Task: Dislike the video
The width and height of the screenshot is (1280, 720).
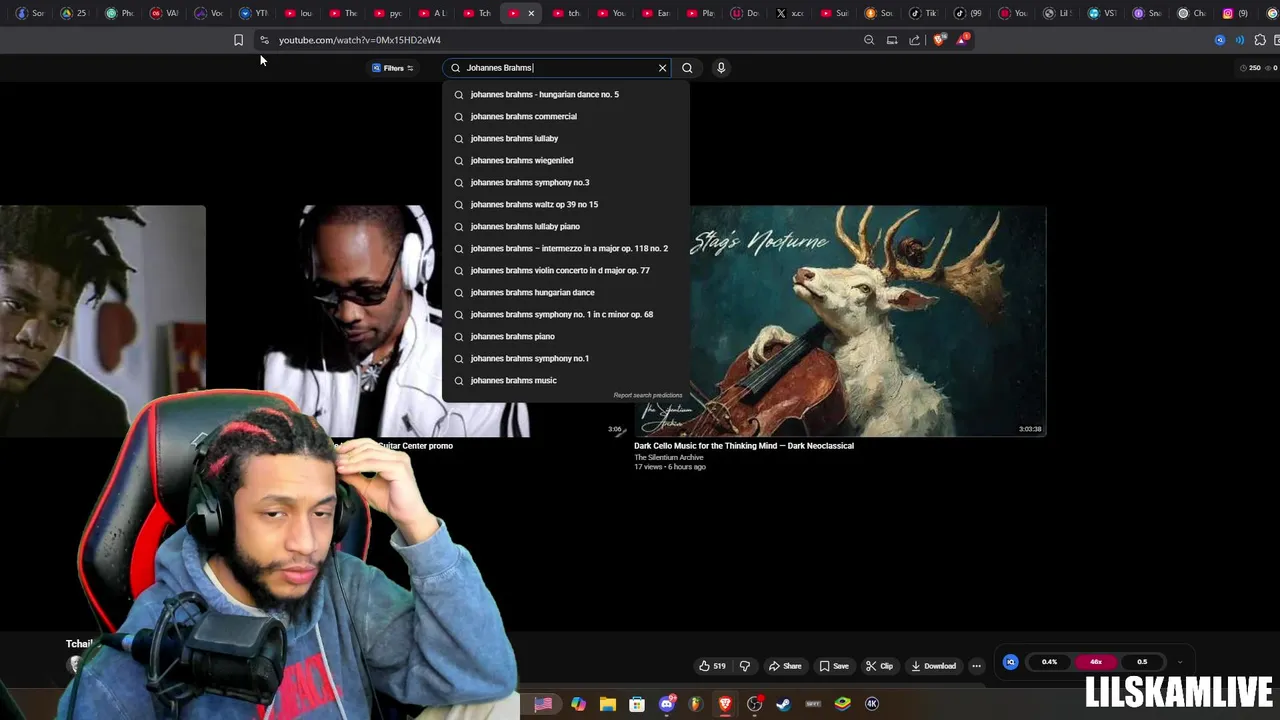Action: click(x=744, y=666)
